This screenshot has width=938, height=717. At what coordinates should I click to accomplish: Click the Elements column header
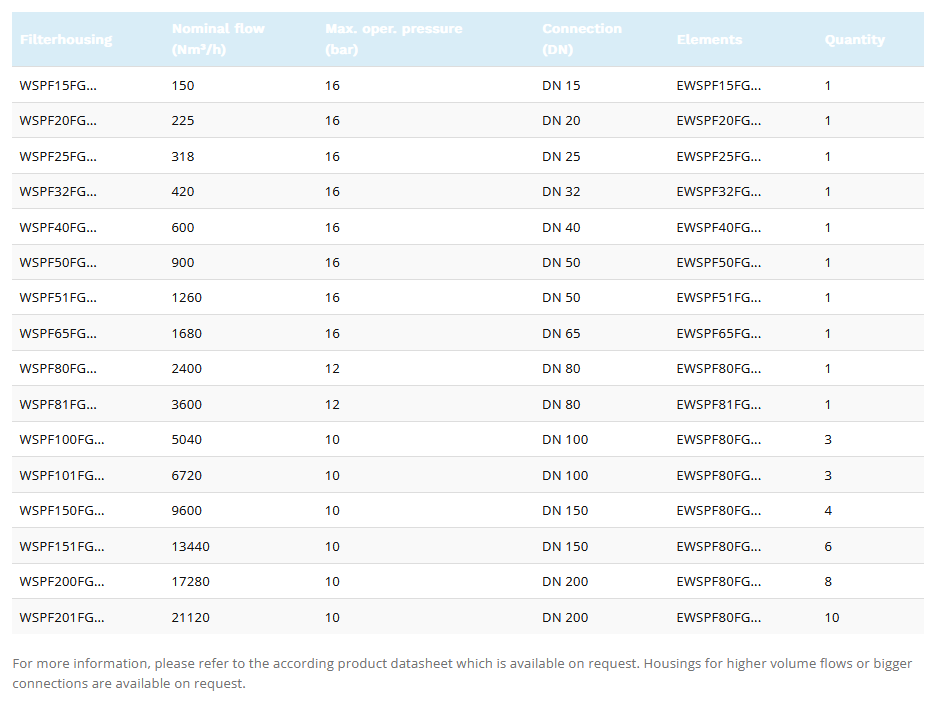pos(709,40)
